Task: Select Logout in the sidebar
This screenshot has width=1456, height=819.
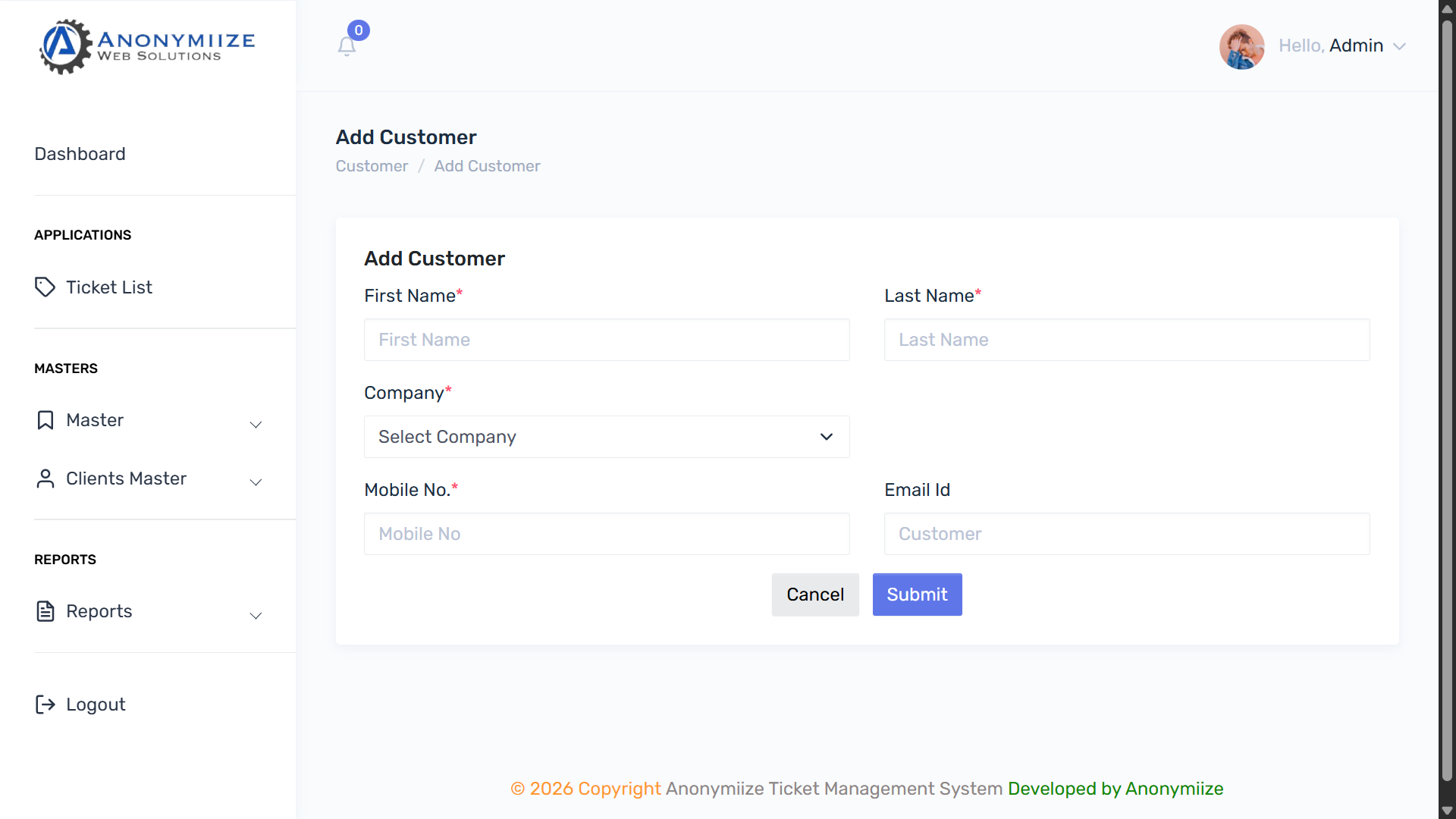Action: coord(96,704)
